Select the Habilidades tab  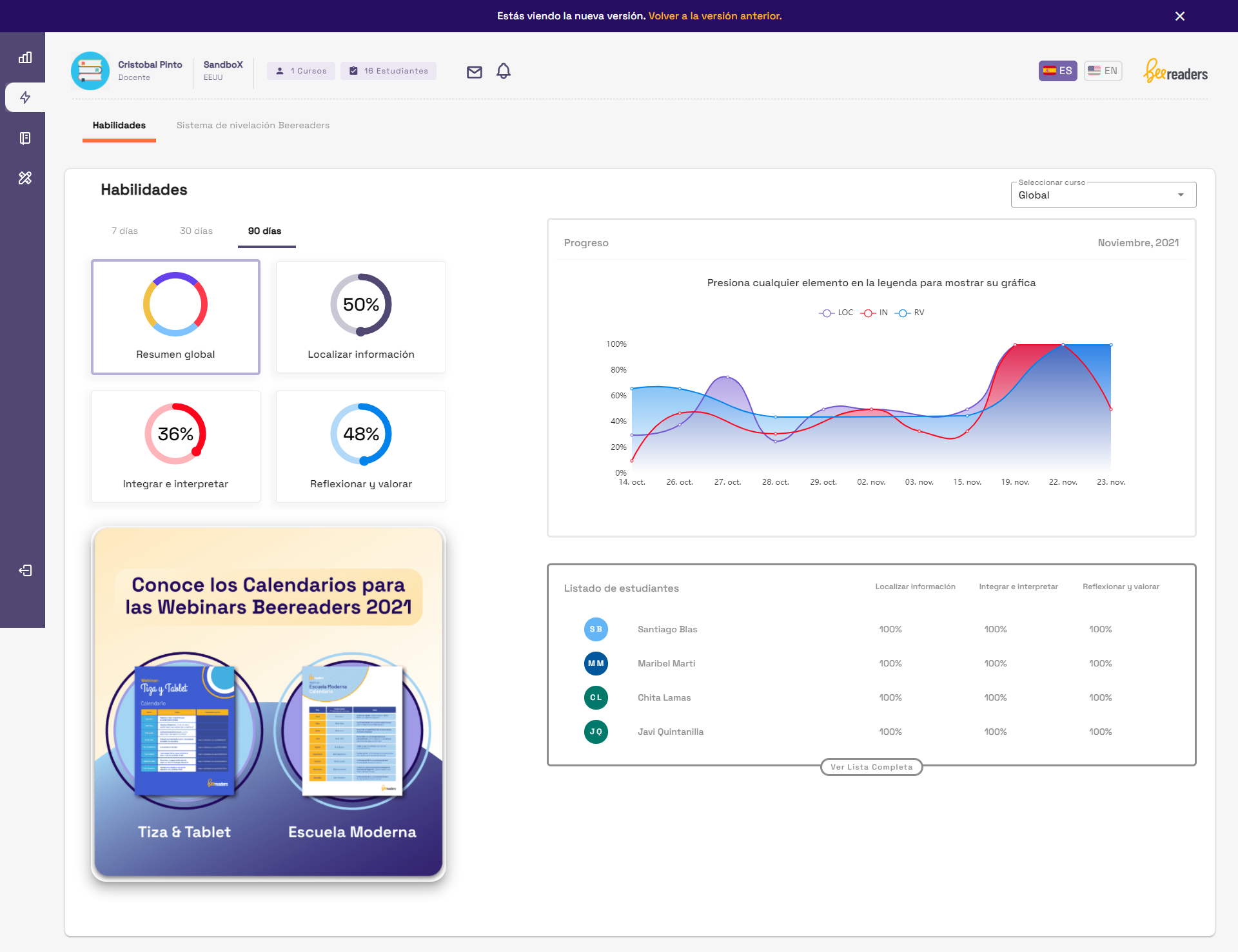[119, 125]
